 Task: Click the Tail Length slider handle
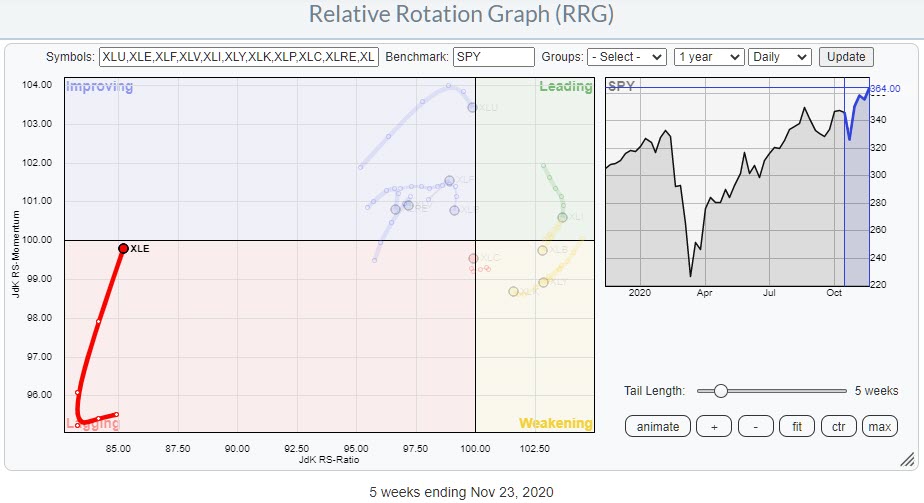[720, 390]
